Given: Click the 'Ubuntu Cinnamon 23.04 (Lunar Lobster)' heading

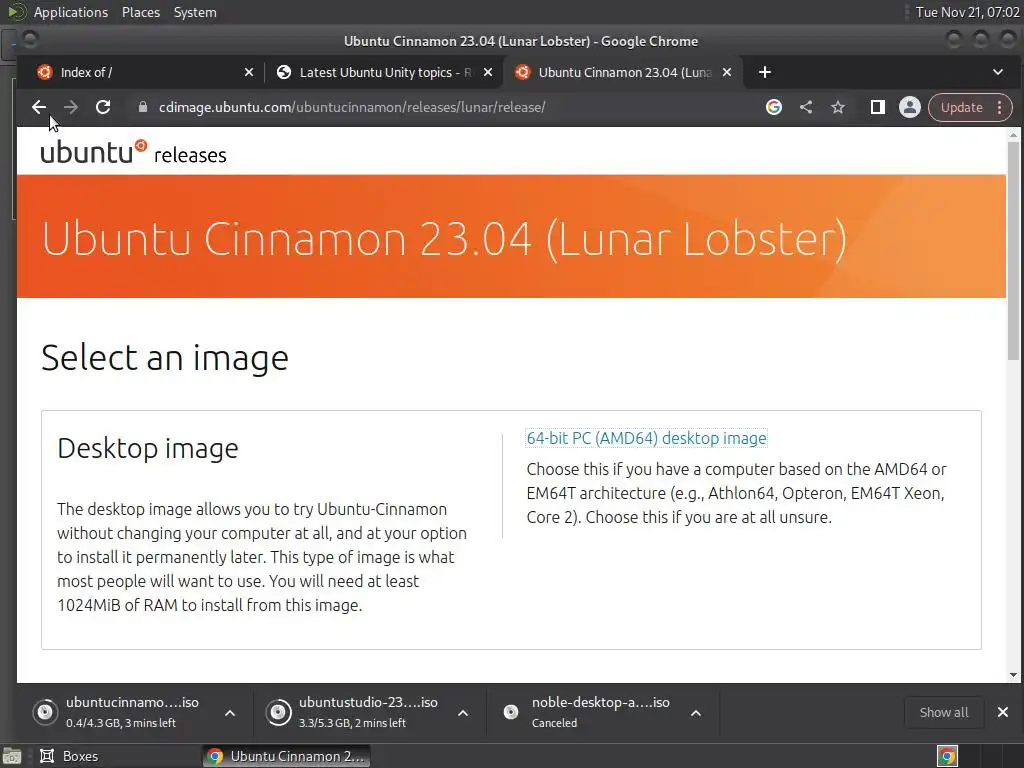Looking at the screenshot, I should click(x=444, y=238).
